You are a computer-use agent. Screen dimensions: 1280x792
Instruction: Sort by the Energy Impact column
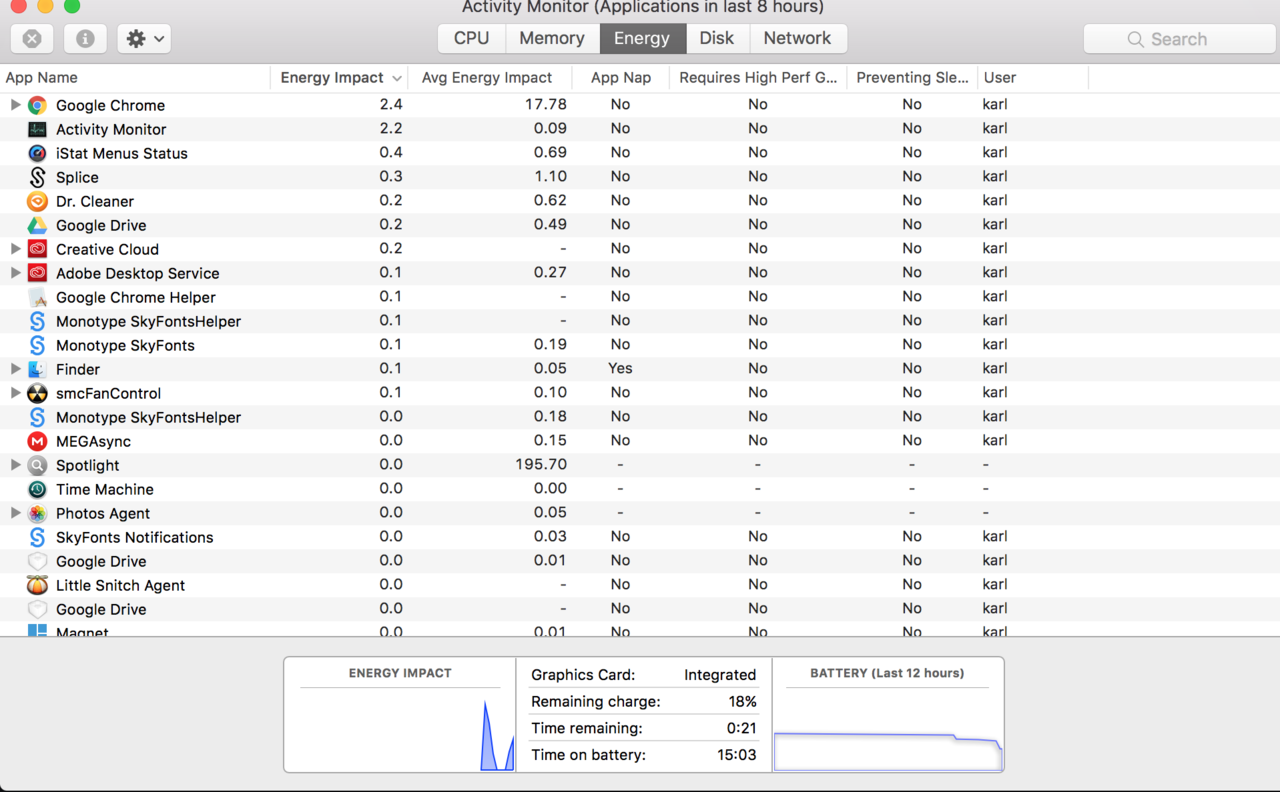340,78
